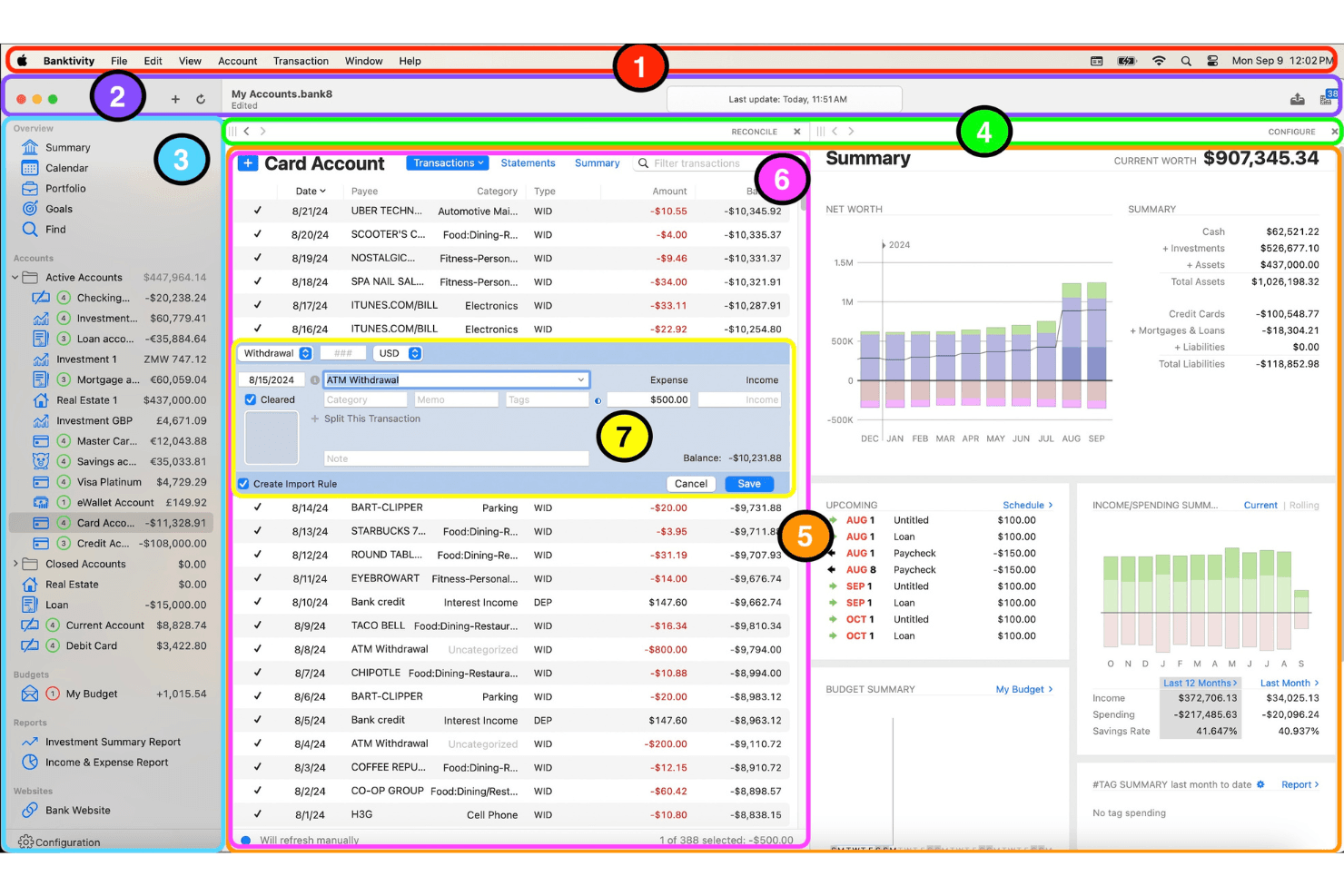Switch to the Summary tab in Card Account
Screen dimensions: 1344x896
597,163
